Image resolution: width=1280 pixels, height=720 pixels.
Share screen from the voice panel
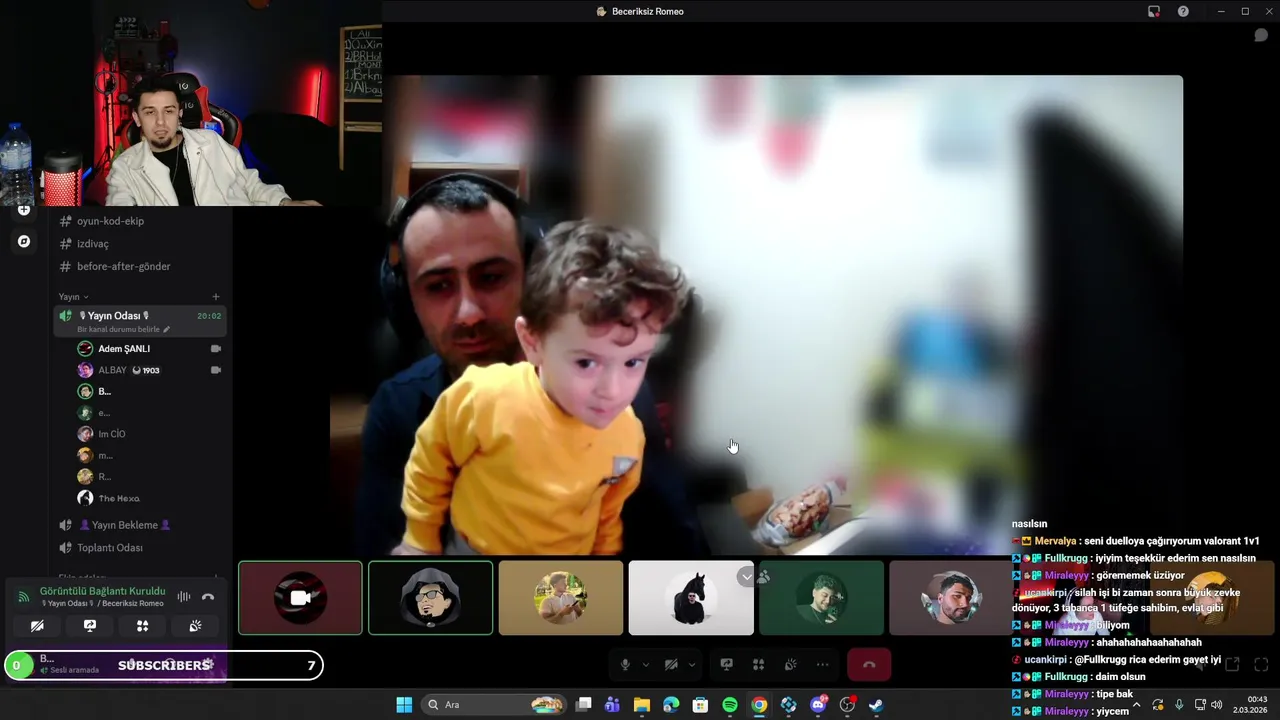coord(90,626)
